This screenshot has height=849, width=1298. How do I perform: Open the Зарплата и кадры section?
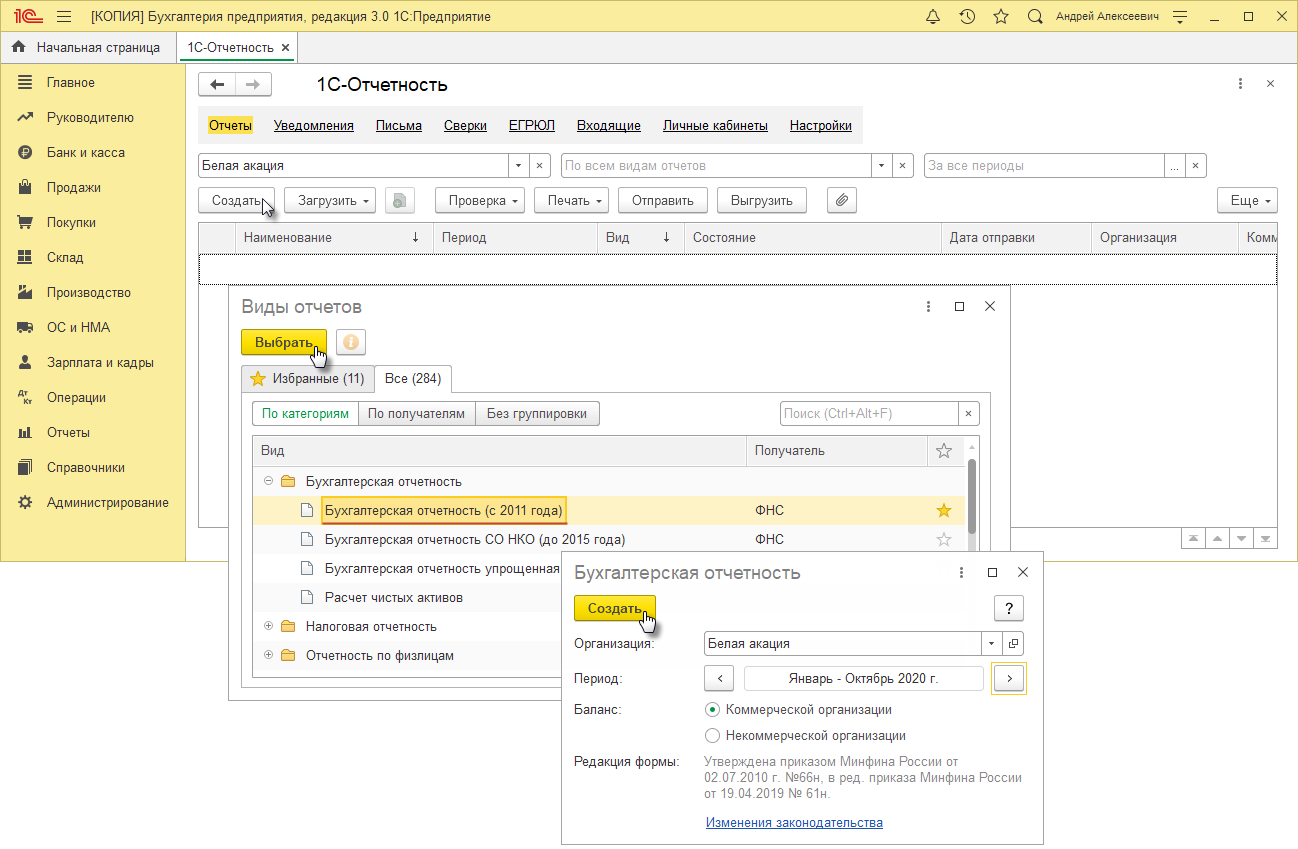click(x=100, y=362)
